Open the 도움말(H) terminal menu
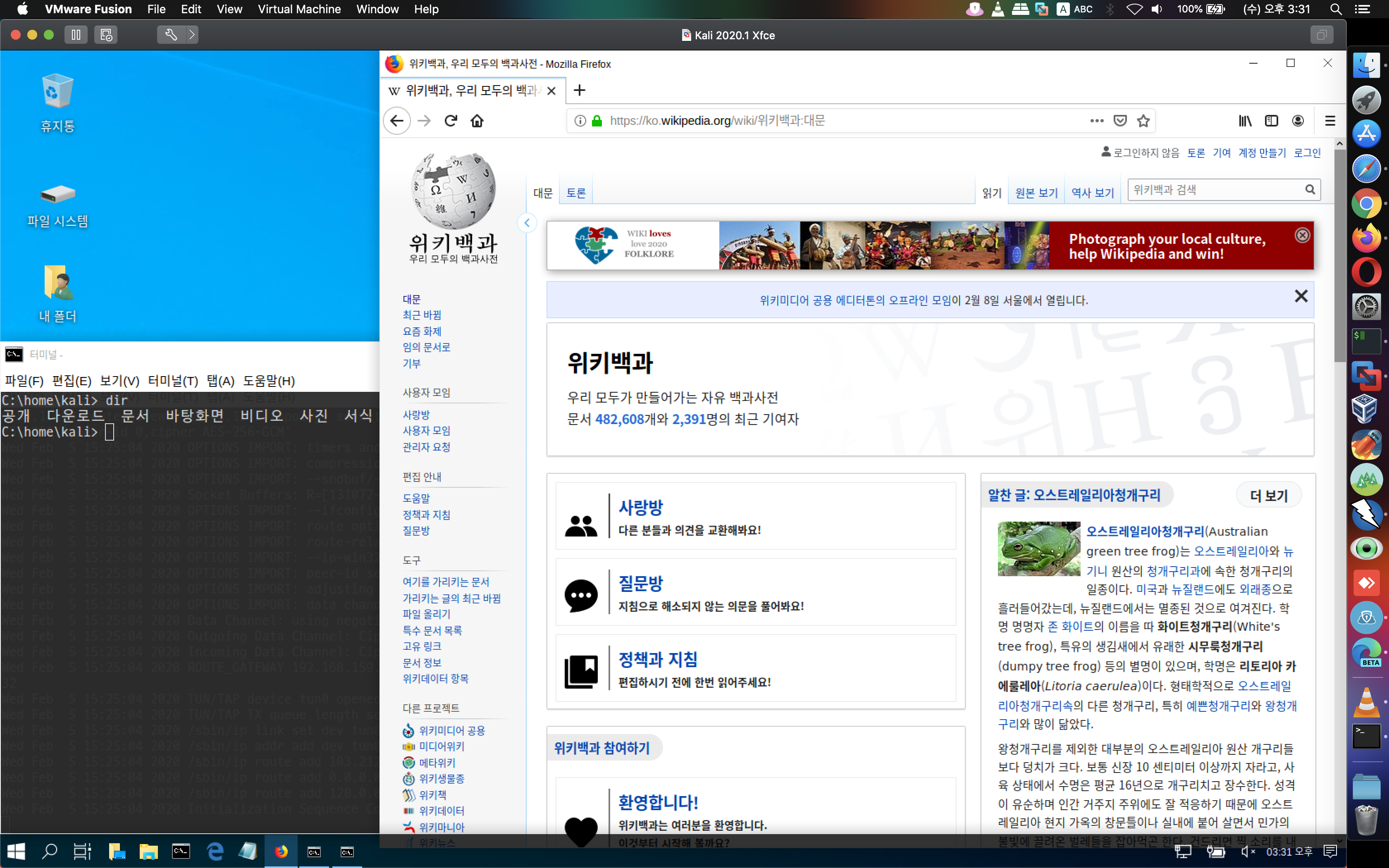The height and width of the screenshot is (868, 1389). coord(269,381)
